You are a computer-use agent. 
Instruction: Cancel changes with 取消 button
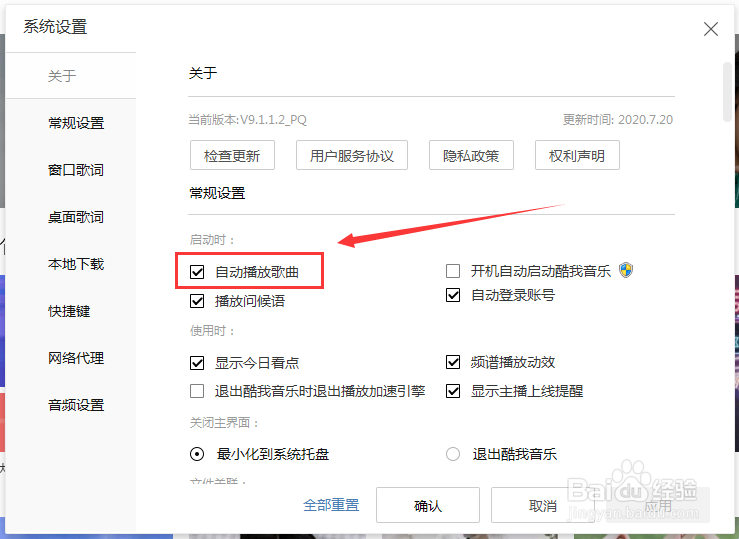point(542,505)
